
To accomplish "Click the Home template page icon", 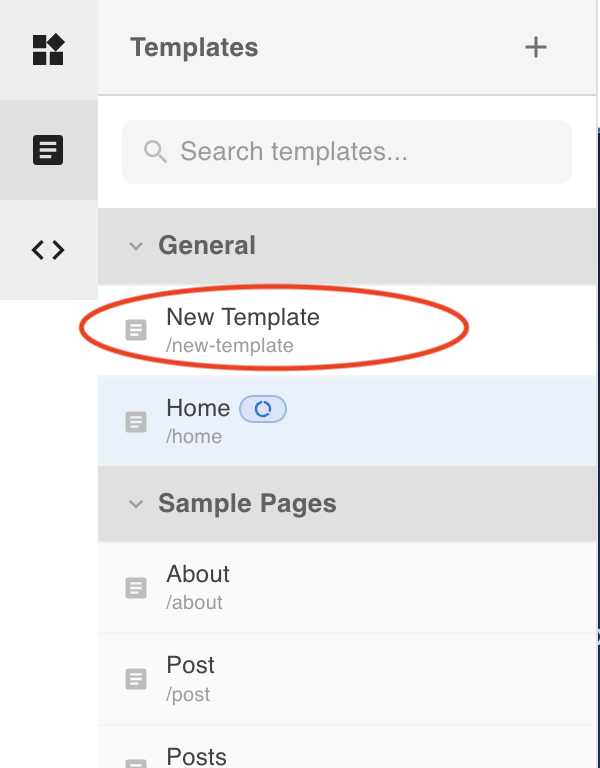I will click(136, 421).
